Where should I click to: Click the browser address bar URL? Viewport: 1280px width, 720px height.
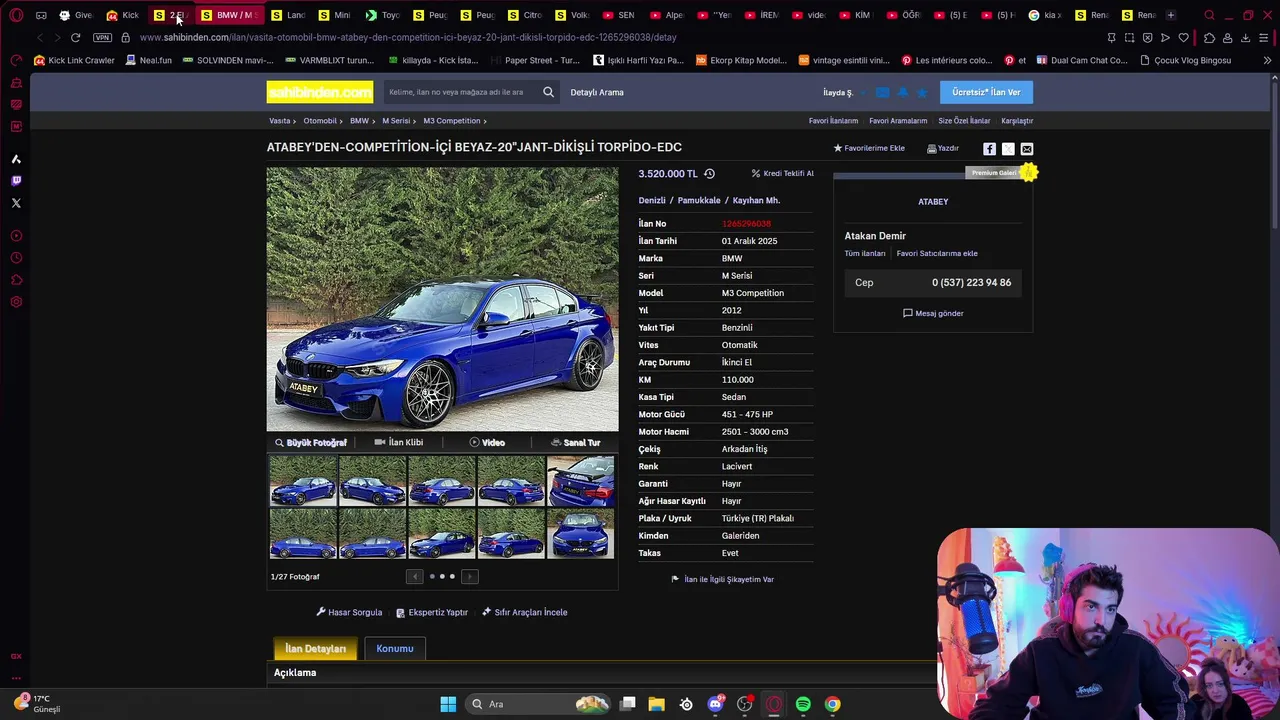pos(408,37)
